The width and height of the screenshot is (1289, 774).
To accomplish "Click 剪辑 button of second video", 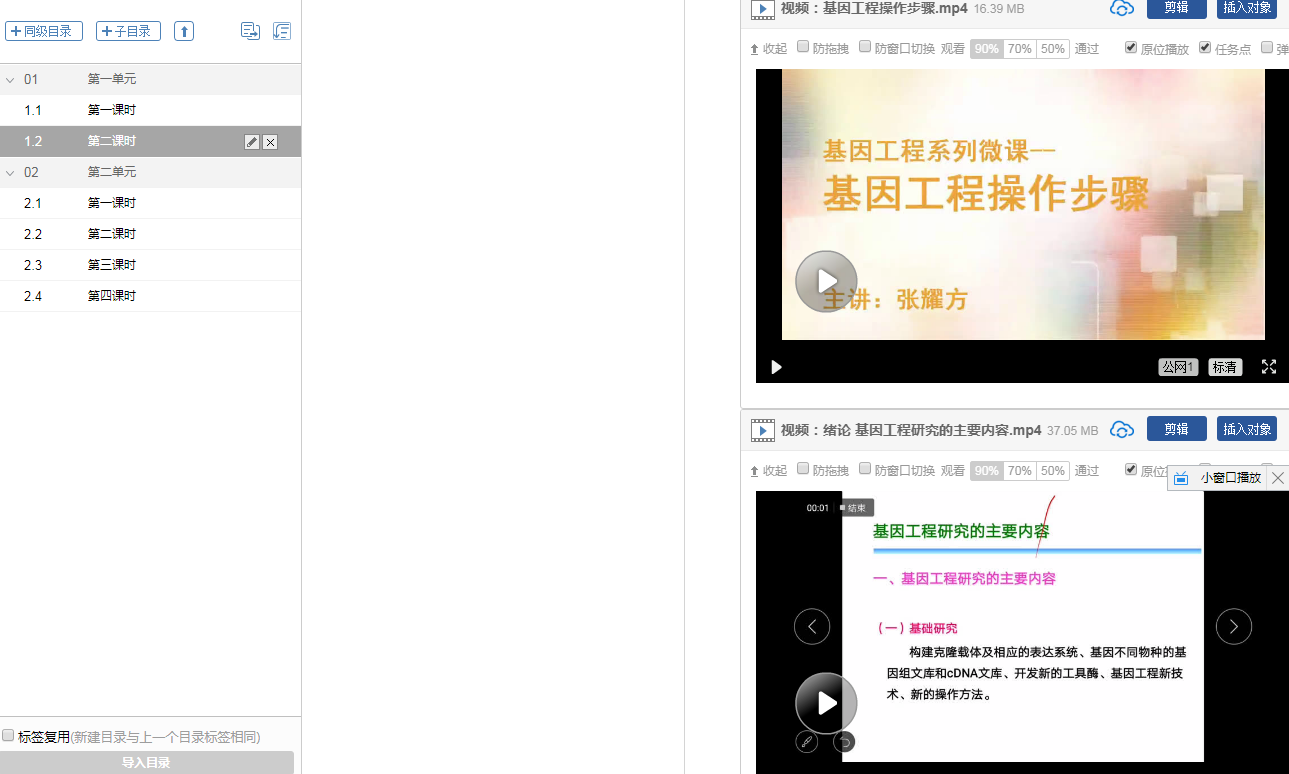I will click(1177, 428).
